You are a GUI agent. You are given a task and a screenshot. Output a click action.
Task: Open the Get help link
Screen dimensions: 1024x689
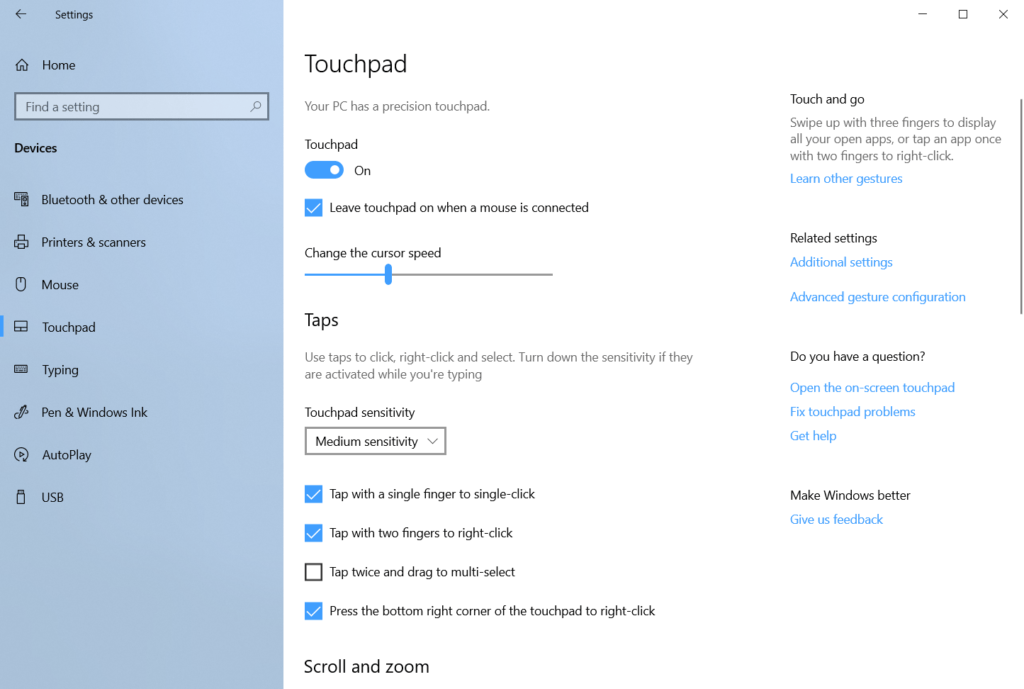click(x=813, y=436)
